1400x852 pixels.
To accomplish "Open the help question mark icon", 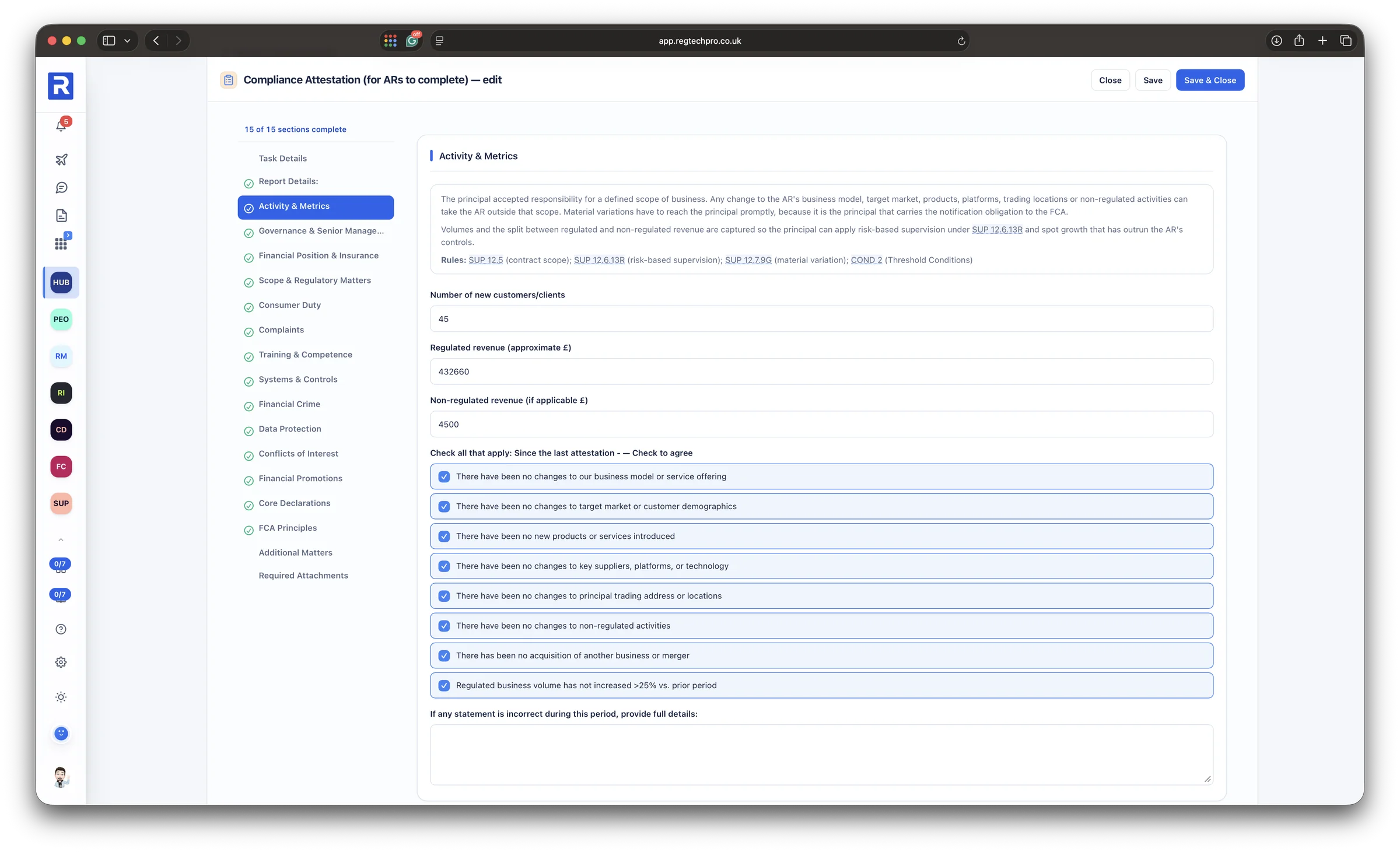I will 61,629.
